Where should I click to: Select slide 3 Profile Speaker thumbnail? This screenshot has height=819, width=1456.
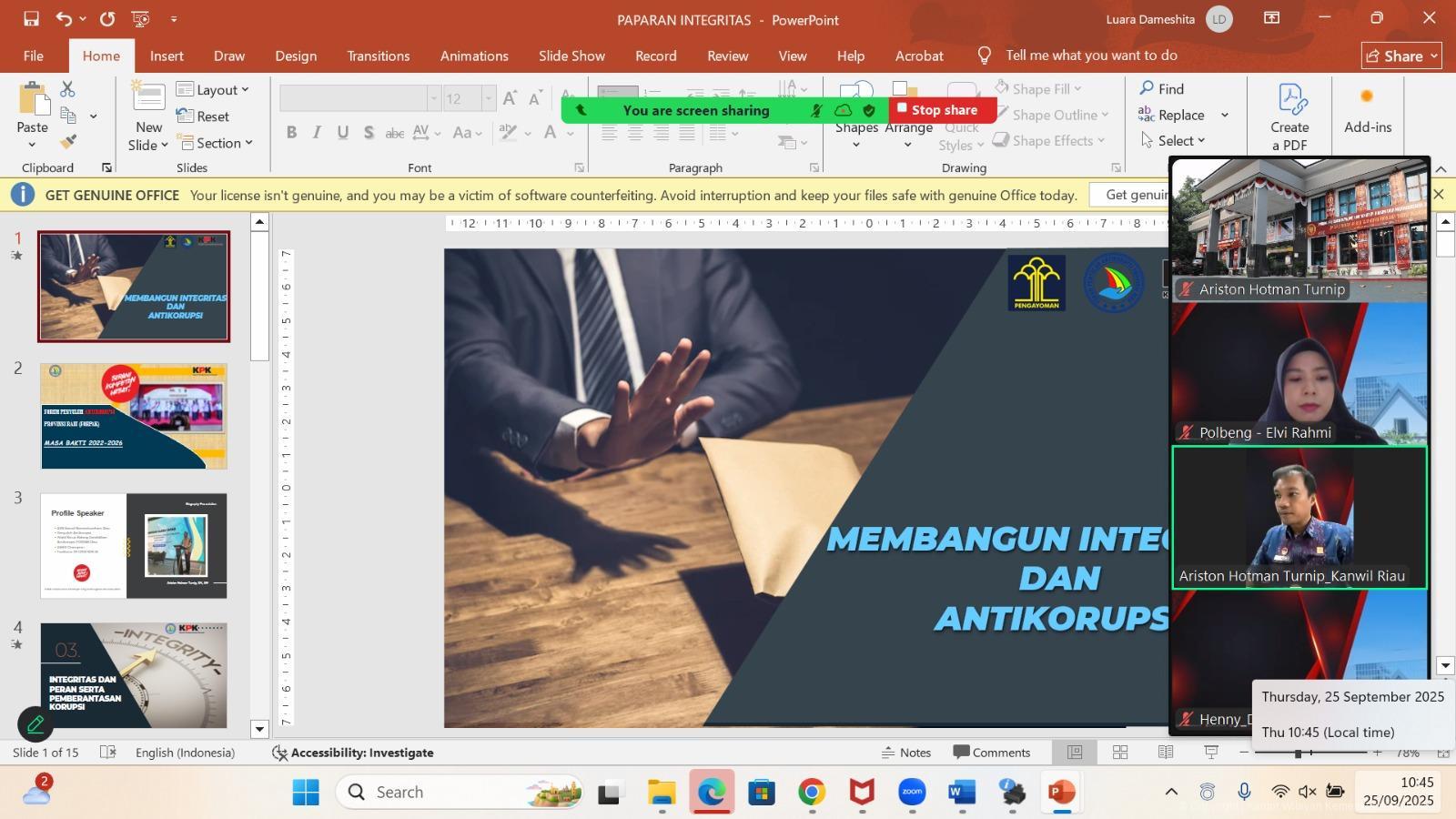[133, 546]
